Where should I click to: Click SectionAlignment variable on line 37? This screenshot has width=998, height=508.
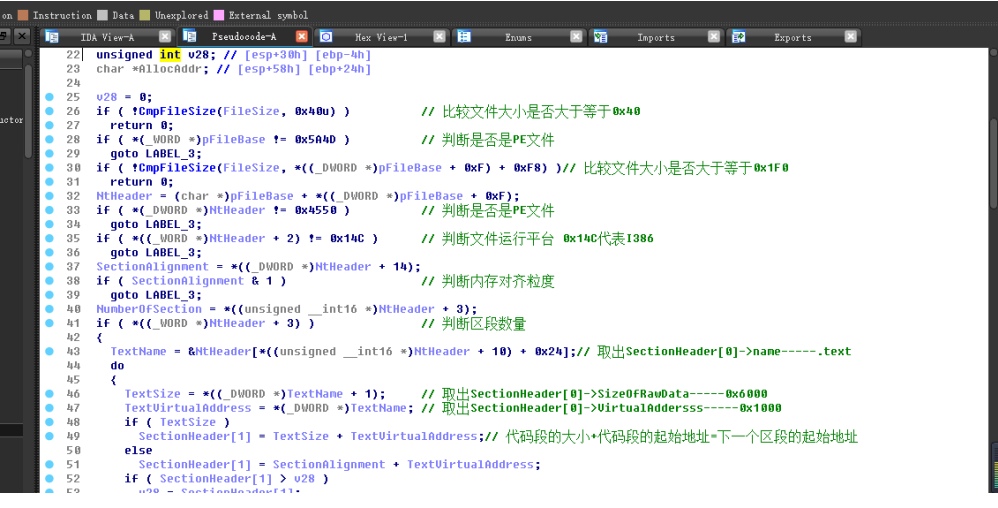click(x=153, y=267)
